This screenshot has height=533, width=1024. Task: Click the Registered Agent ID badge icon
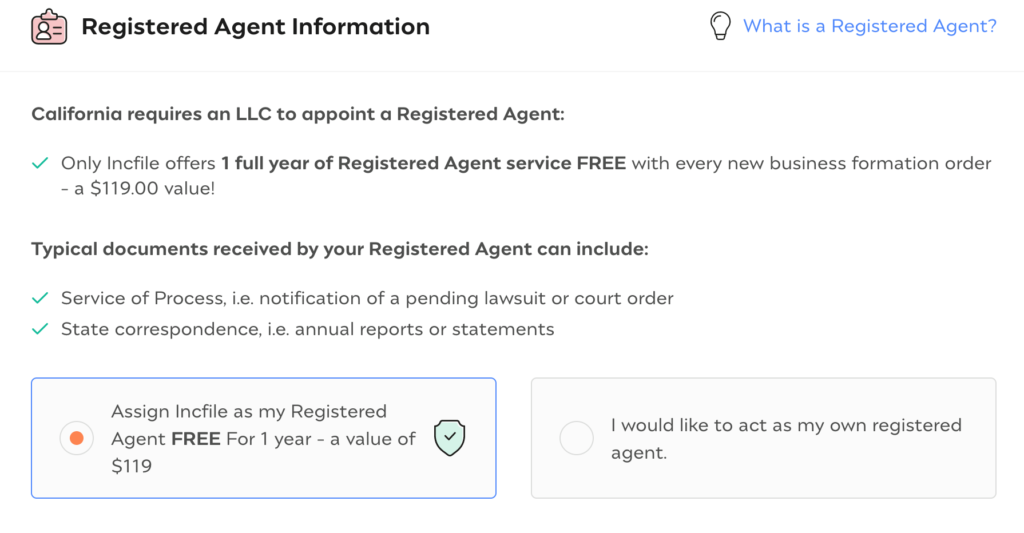pyautogui.click(x=49, y=27)
